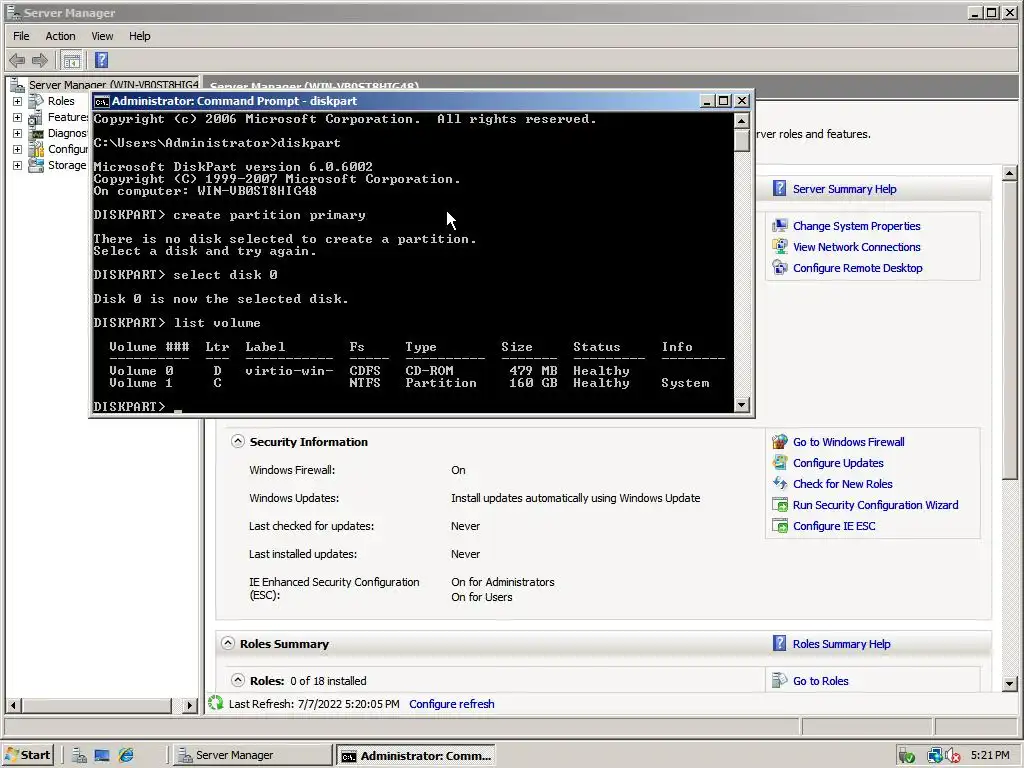Click the system clock showing 5:21 PM
This screenshot has height=768, width=1024.
990,755
